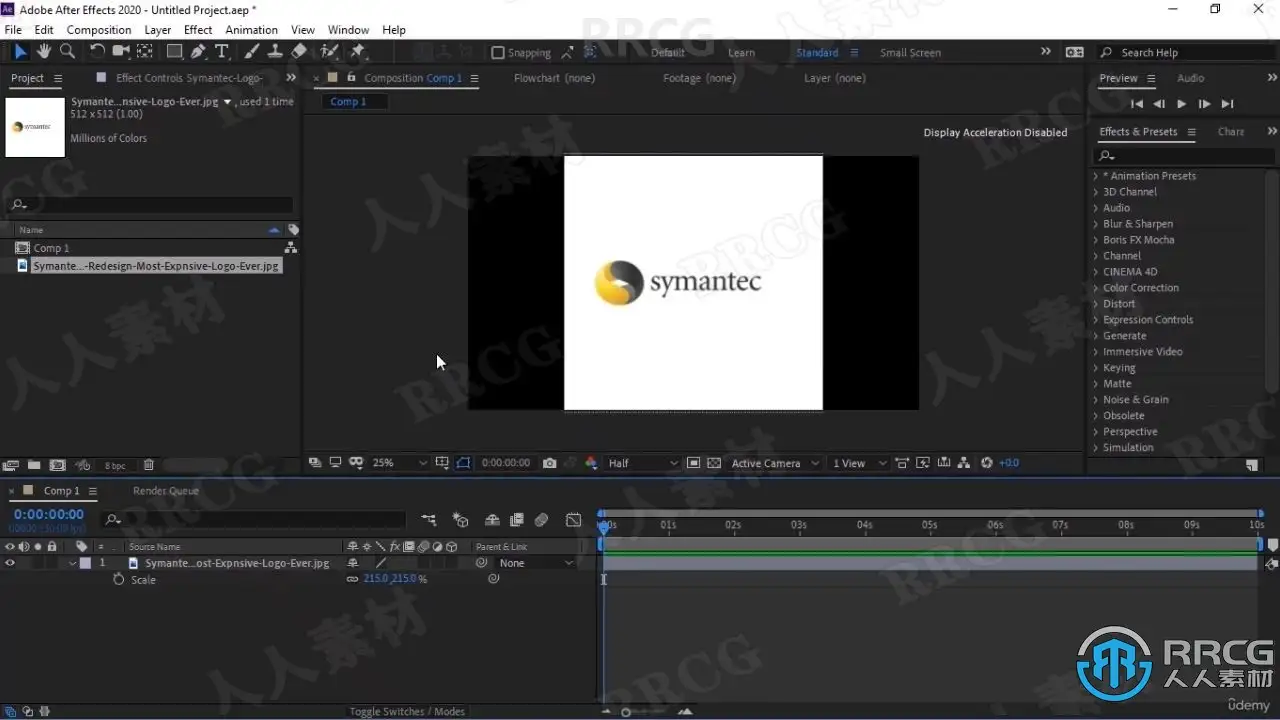Screen dimensions: 1280x720
Task: Click the layer label color swatch
Action: pos(85,563)
